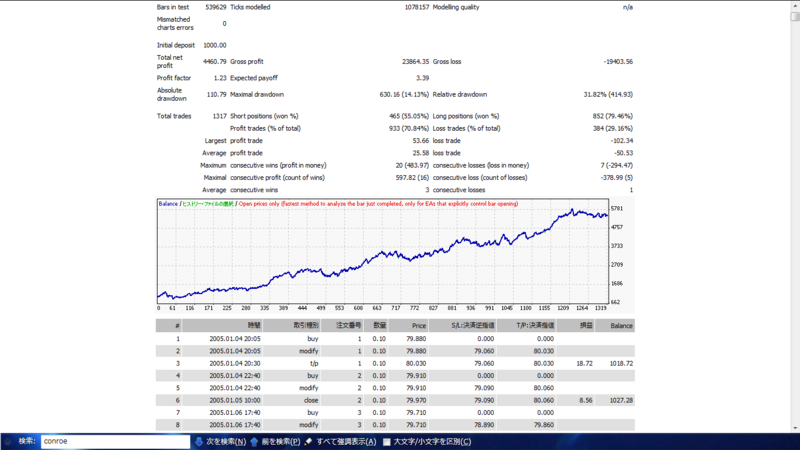This screenshot has height=450, width=800.
Task: Click the Expected payoff value 3.39
Action: coord(422,78)
